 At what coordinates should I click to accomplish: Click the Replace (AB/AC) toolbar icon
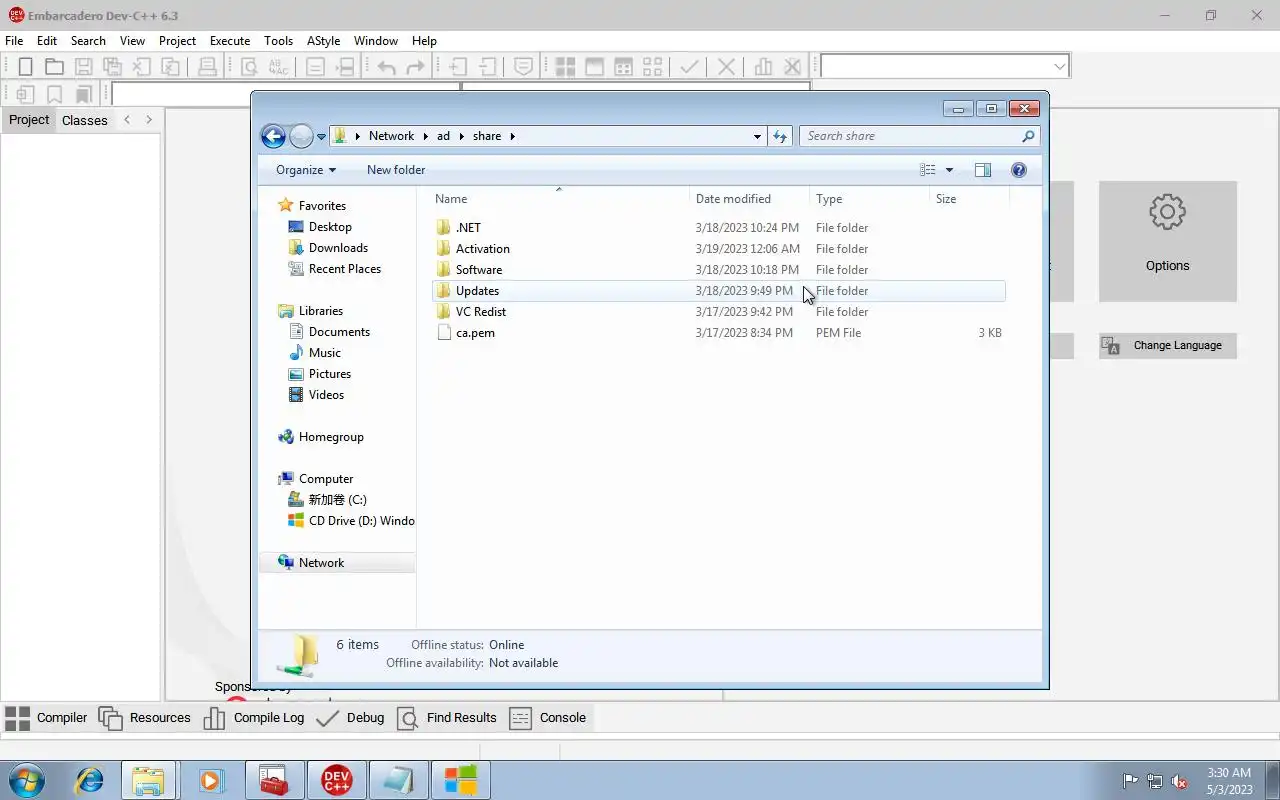pyautogui.click(x=278, y=67)
